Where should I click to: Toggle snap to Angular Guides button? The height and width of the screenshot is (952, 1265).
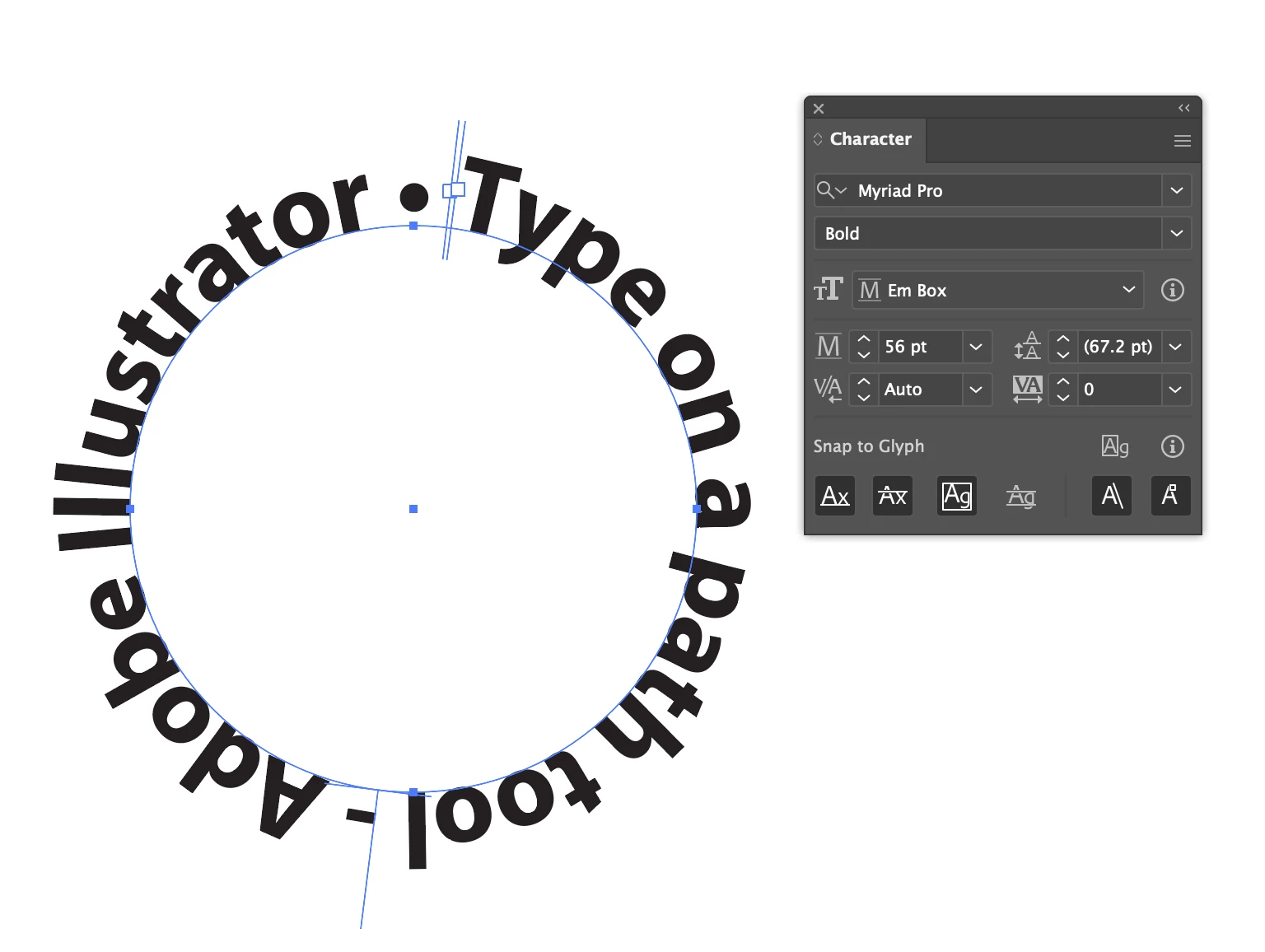click(1112, 496)
